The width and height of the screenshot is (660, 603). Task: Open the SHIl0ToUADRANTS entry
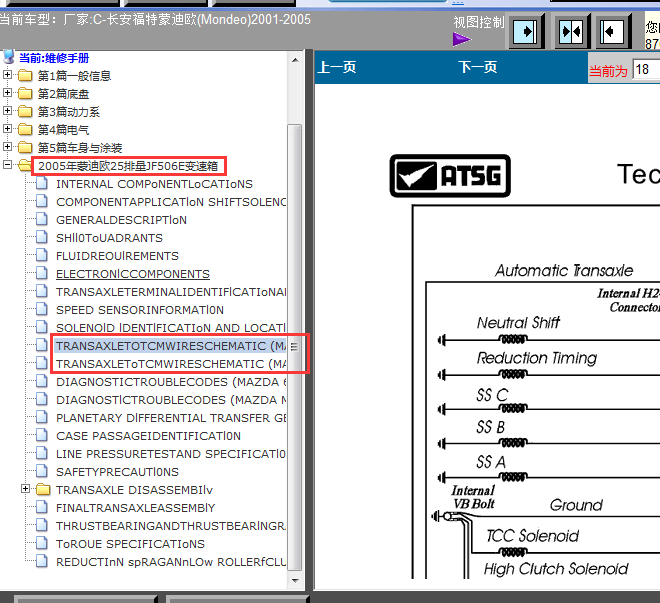pyautogui.click(x=109, y=238)
